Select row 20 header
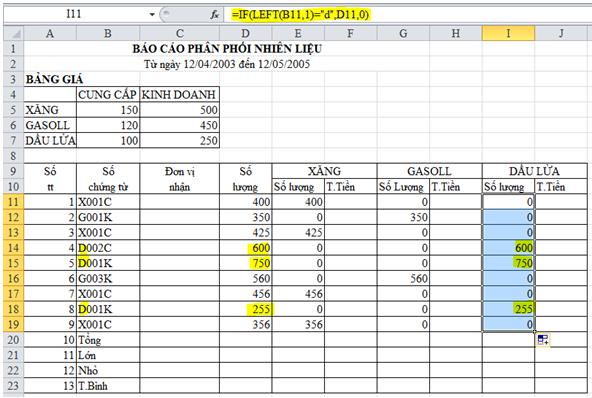Viewport: 592px width, 398px height. pyautogui.click(x=14, y=339)
